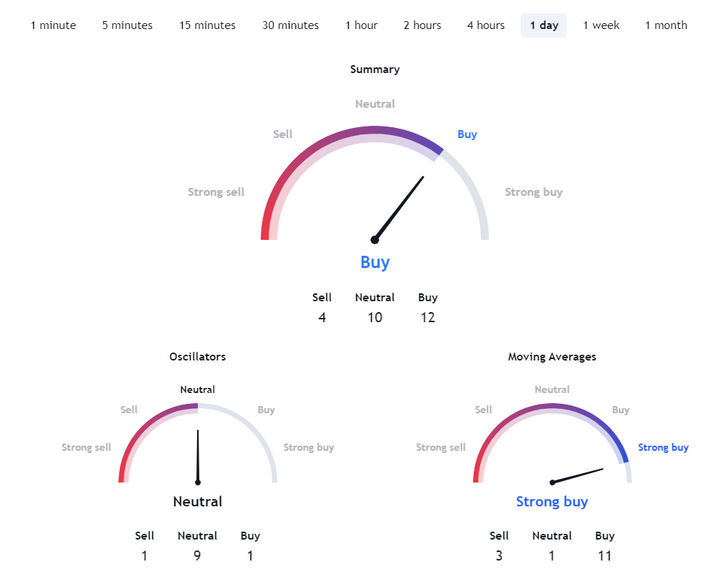Screen dimensions: 720x578
Task: Click the Oscillators gauge needle
Action: (x=198, y=457)
